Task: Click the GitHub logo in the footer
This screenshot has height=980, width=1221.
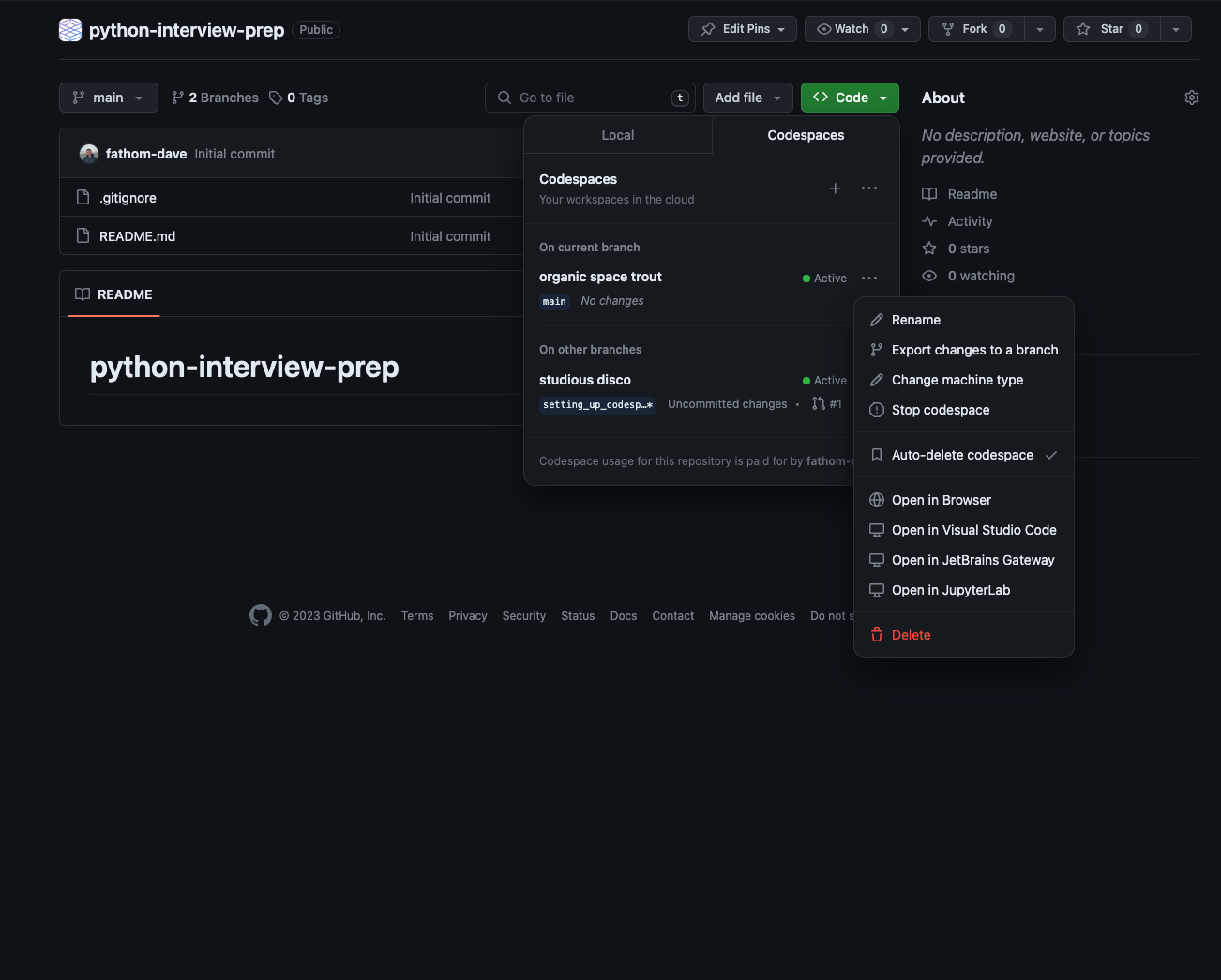Action: click(x=261, y=615)
